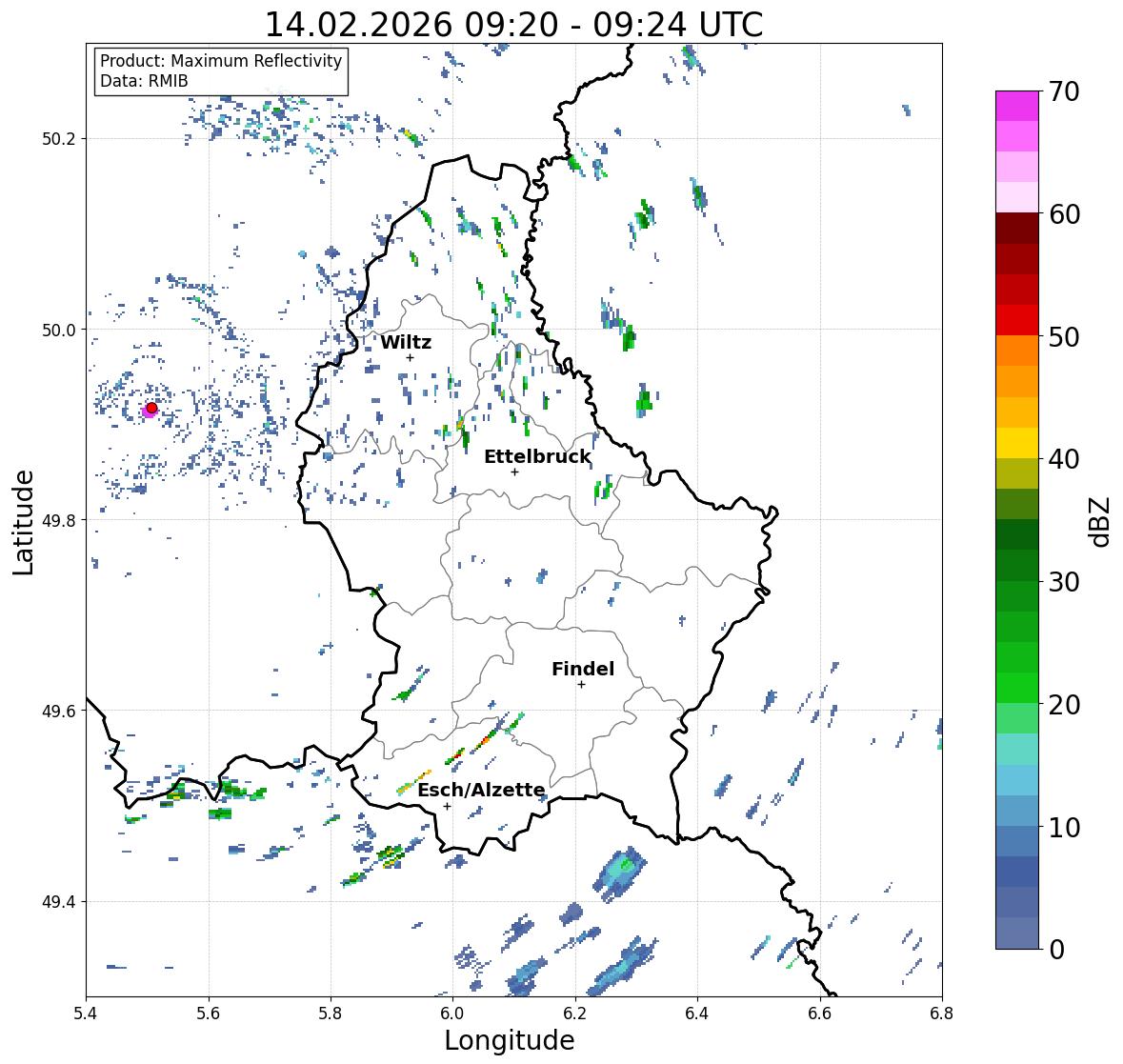Click the 6.8 longitude tick label

(x=942, y=1013)
